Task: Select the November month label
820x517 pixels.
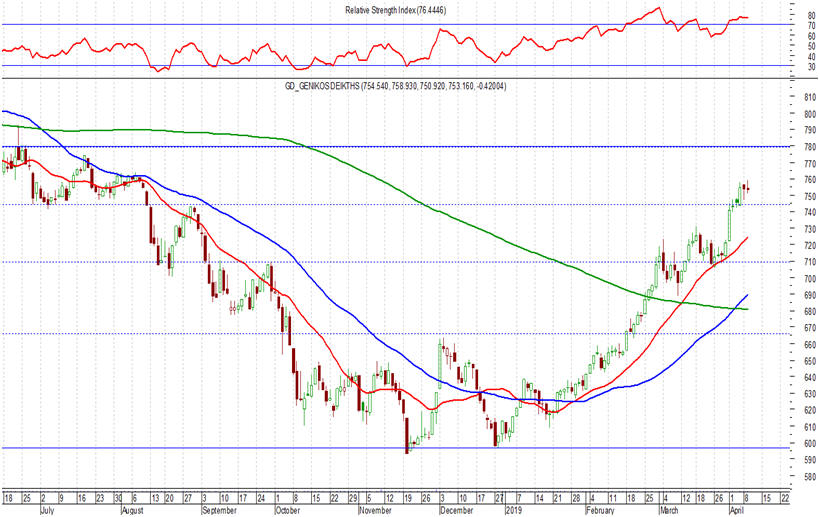Action: click(375, 510)
